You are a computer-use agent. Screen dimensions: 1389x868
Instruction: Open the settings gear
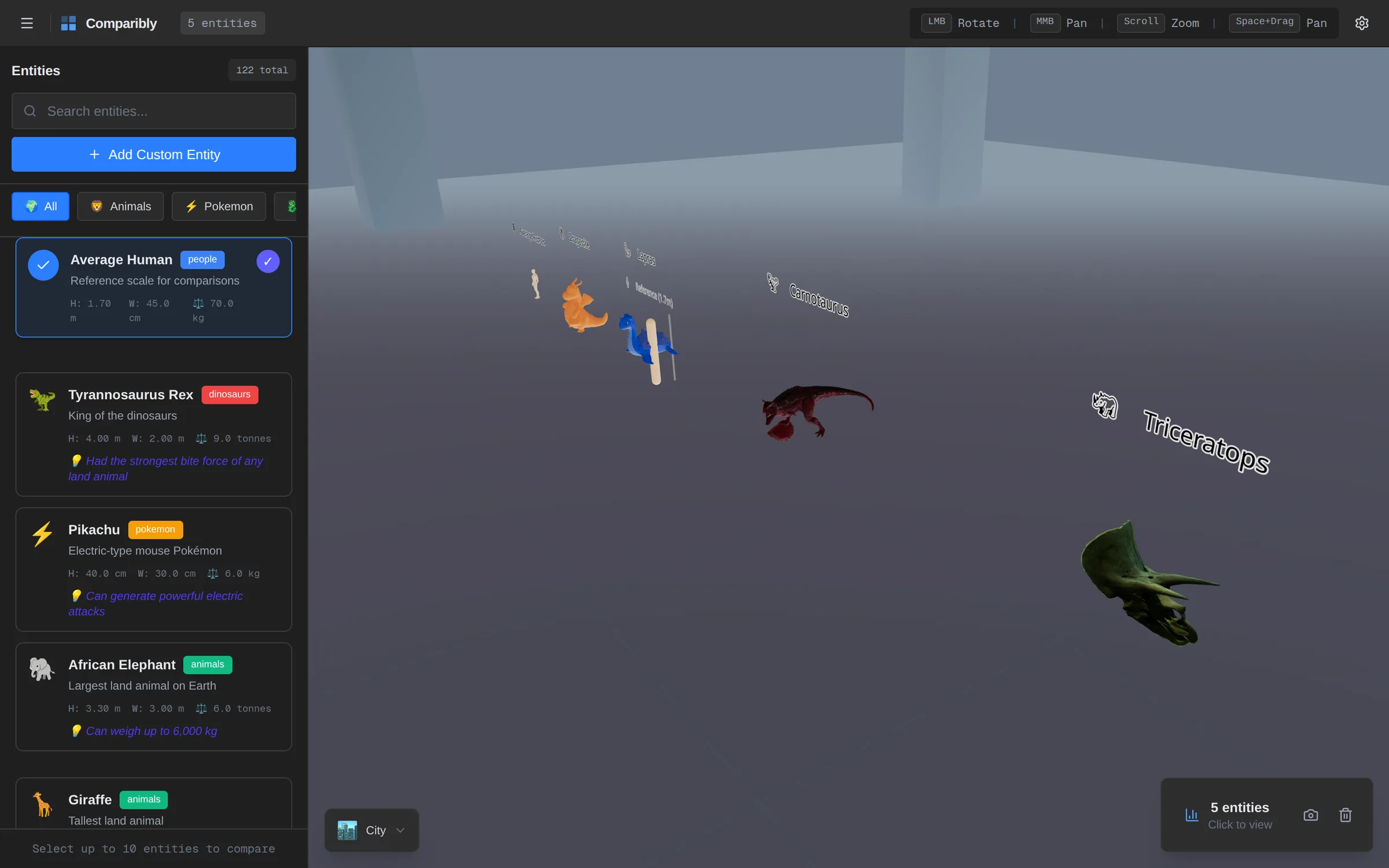pos(1361,23)
